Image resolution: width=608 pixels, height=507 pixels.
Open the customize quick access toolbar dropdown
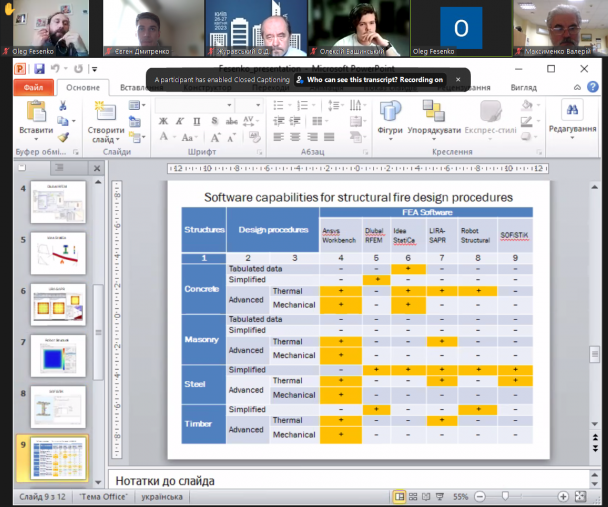click(x=94, y=69)
